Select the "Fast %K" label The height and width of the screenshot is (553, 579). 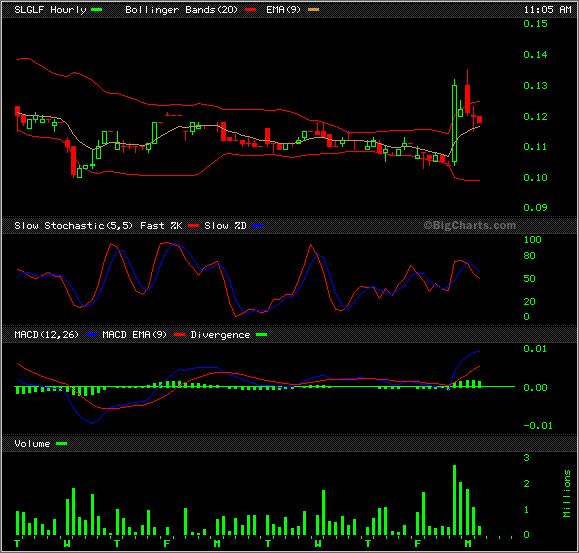(161, 226)
